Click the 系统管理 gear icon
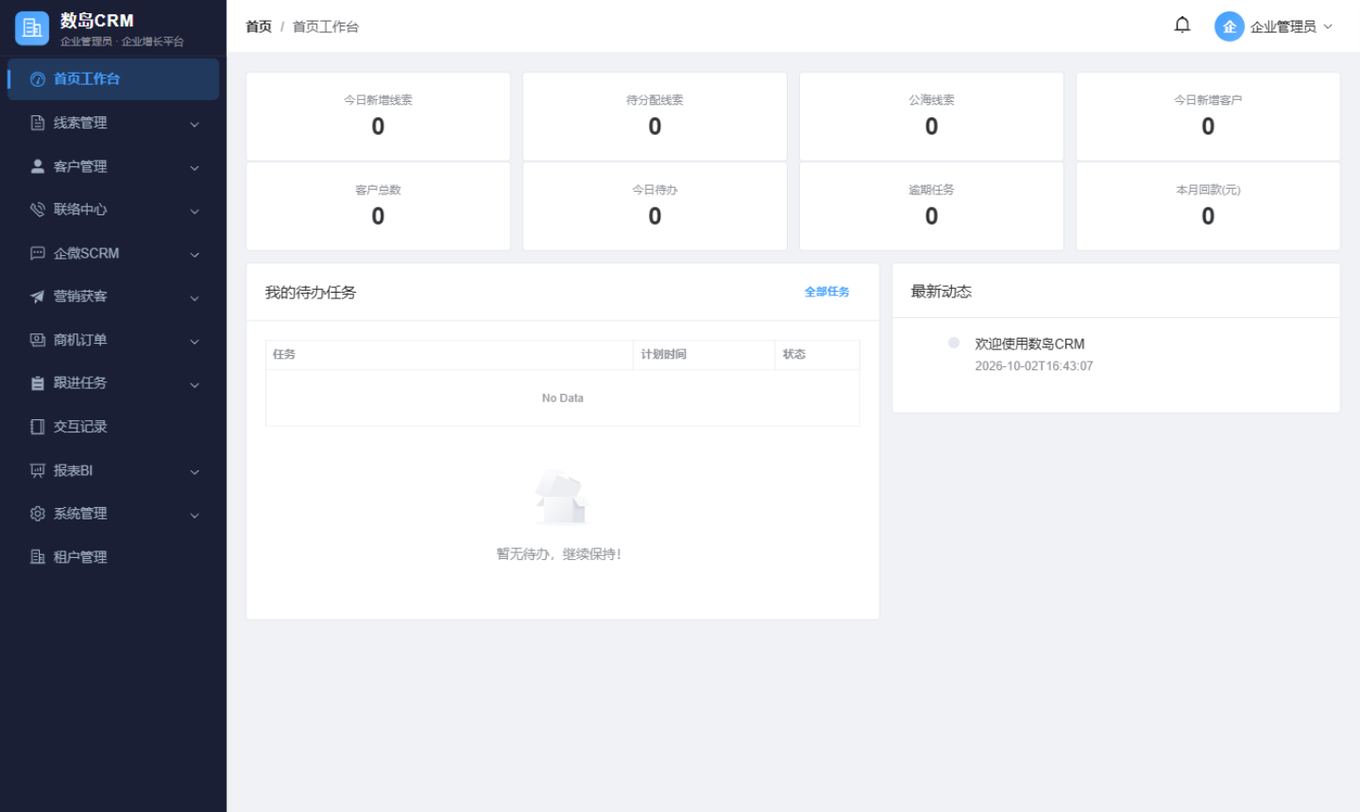Viewport: 1360px width, 812px height. (x=38, y=514)
